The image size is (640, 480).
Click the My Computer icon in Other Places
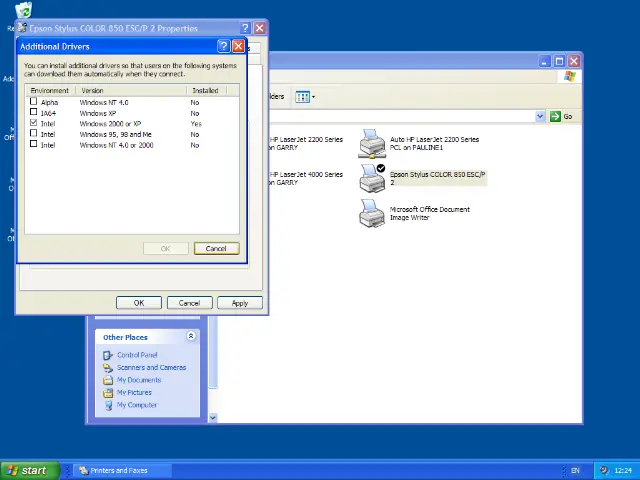(108, 405)
